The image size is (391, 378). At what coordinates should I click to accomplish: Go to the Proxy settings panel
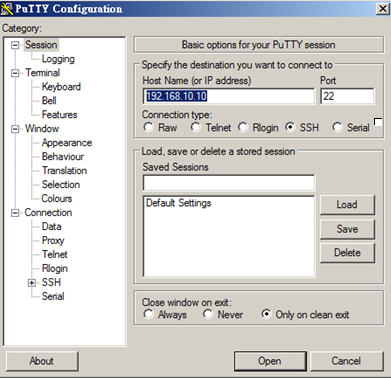tap(53, 240)
